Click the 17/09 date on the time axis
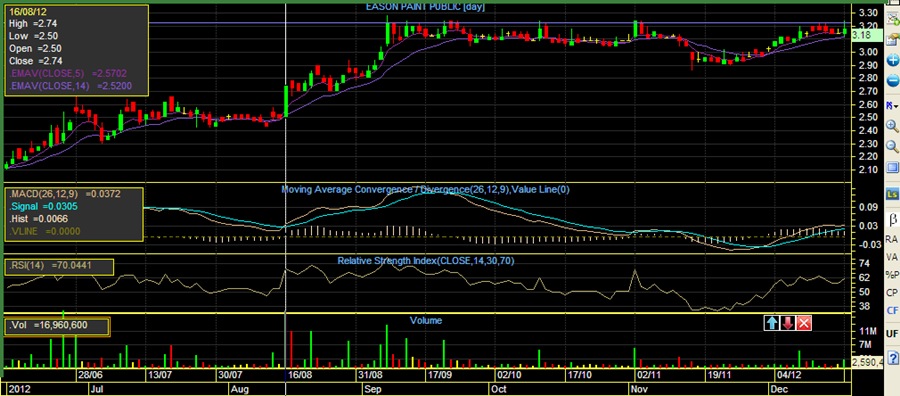Viewport: 900px width, 396px height. (x=439, y=375)
